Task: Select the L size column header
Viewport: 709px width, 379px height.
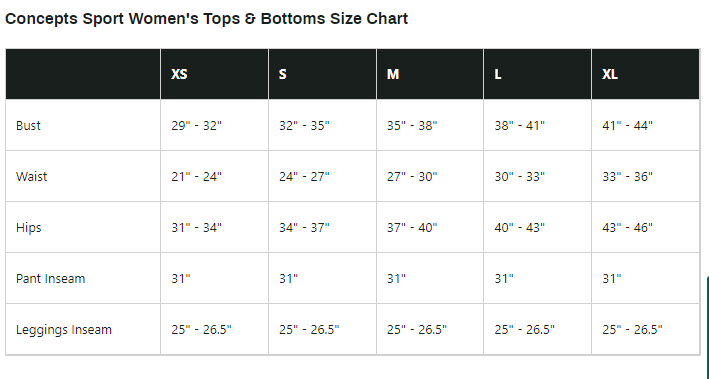Action: (x=498, y=74)
